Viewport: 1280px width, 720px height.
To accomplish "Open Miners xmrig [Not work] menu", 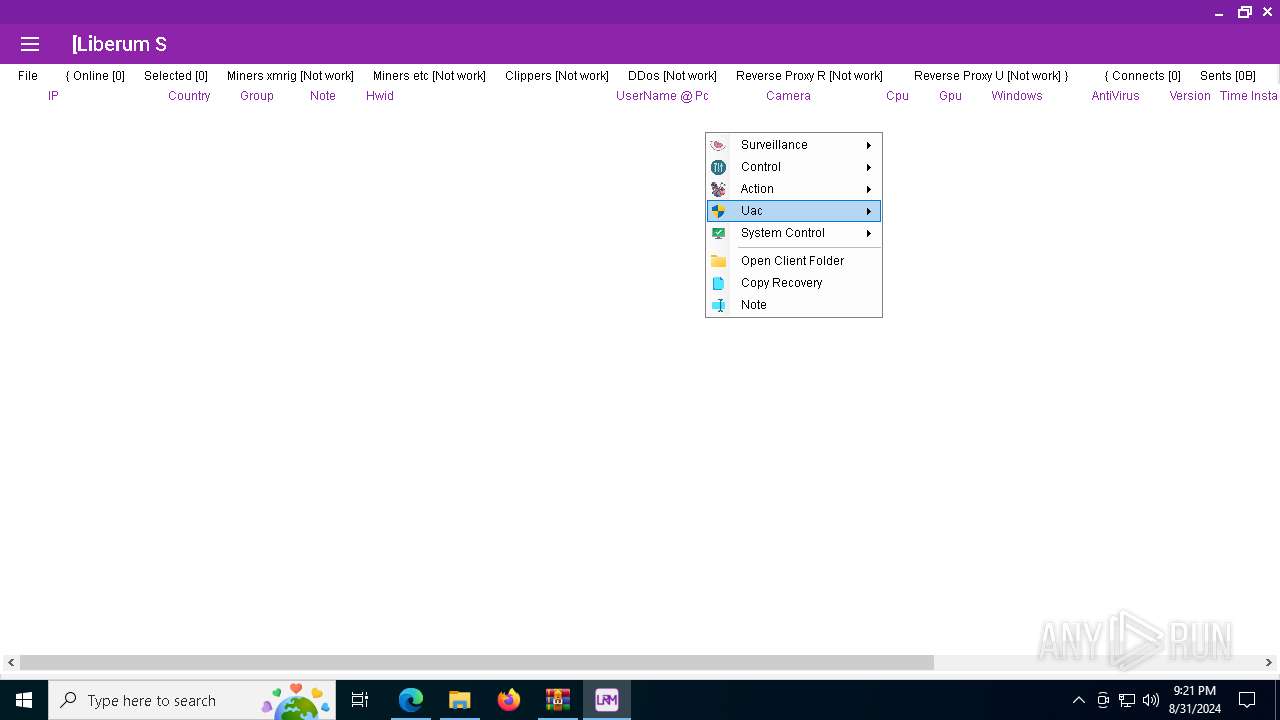I will [x=290, y=76].
